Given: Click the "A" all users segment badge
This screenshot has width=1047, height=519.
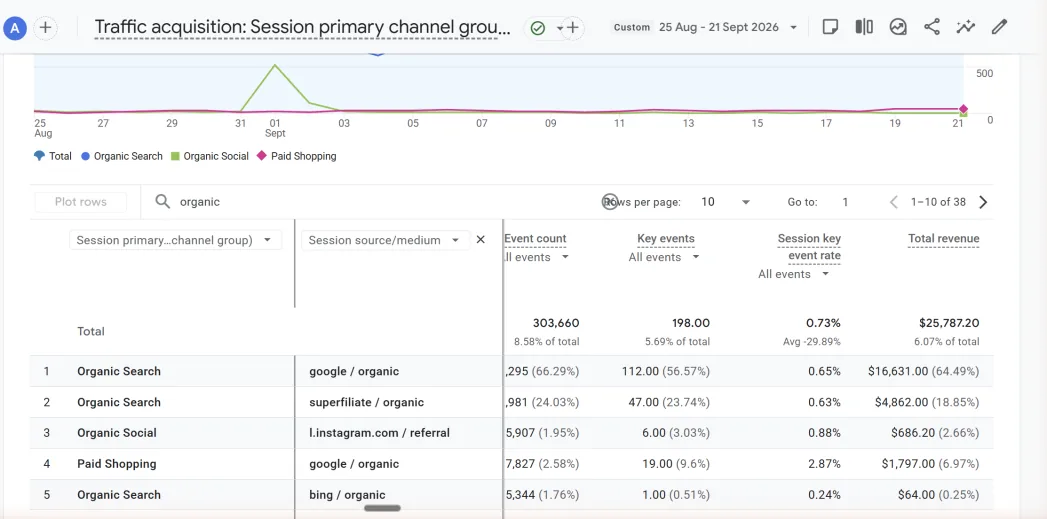Looking at the screenshot, I should [15, 28].
